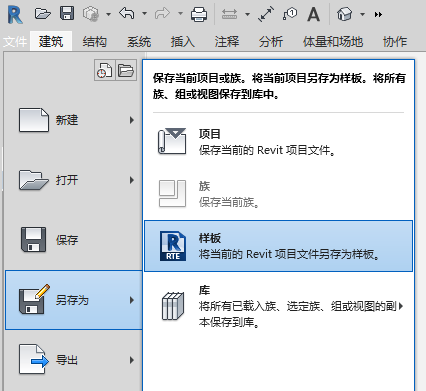Switch to the 插入 ribbon tab

click(183, 42)
